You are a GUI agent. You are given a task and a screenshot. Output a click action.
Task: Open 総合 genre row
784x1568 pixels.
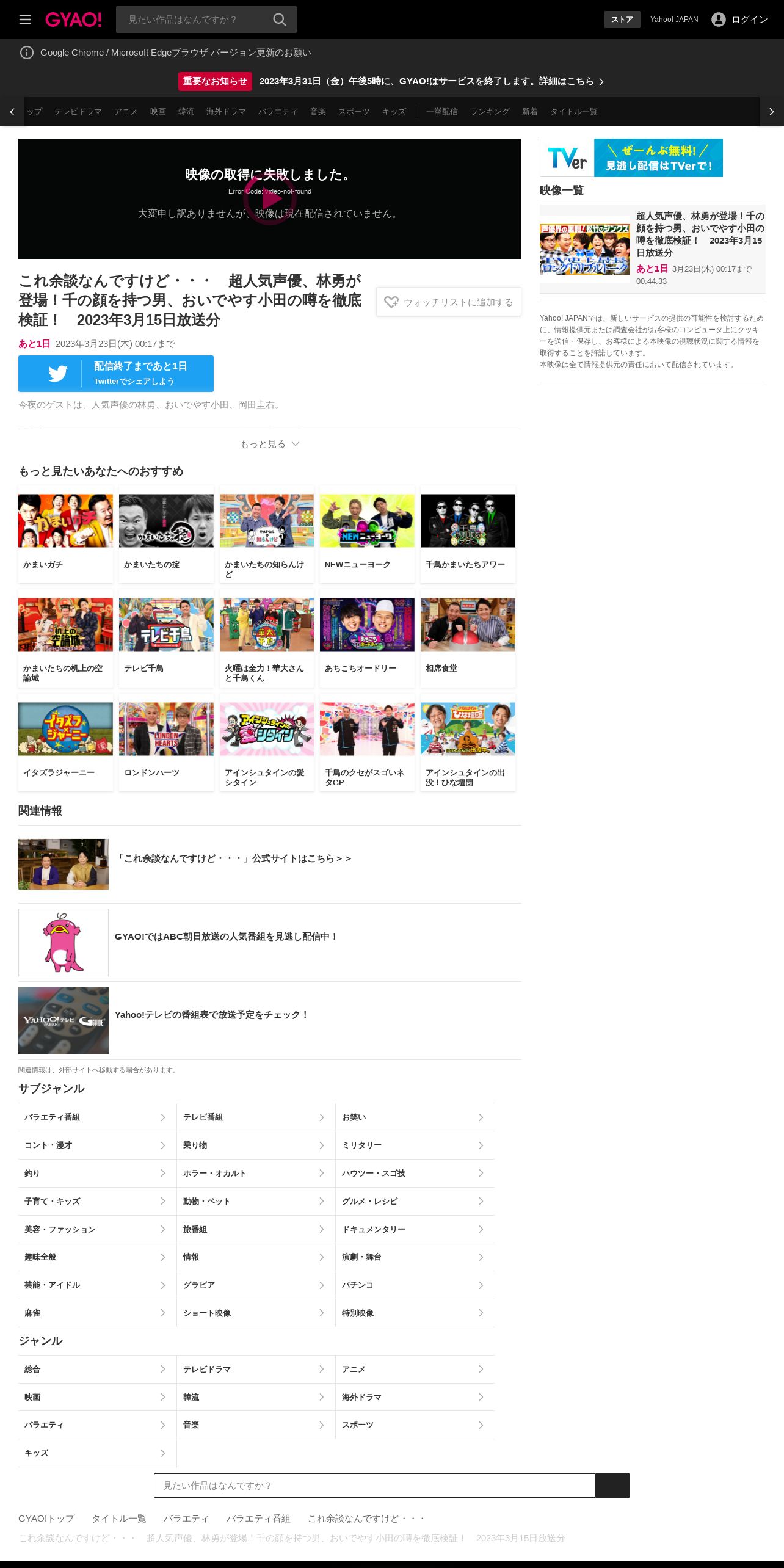coord(97,1369)
